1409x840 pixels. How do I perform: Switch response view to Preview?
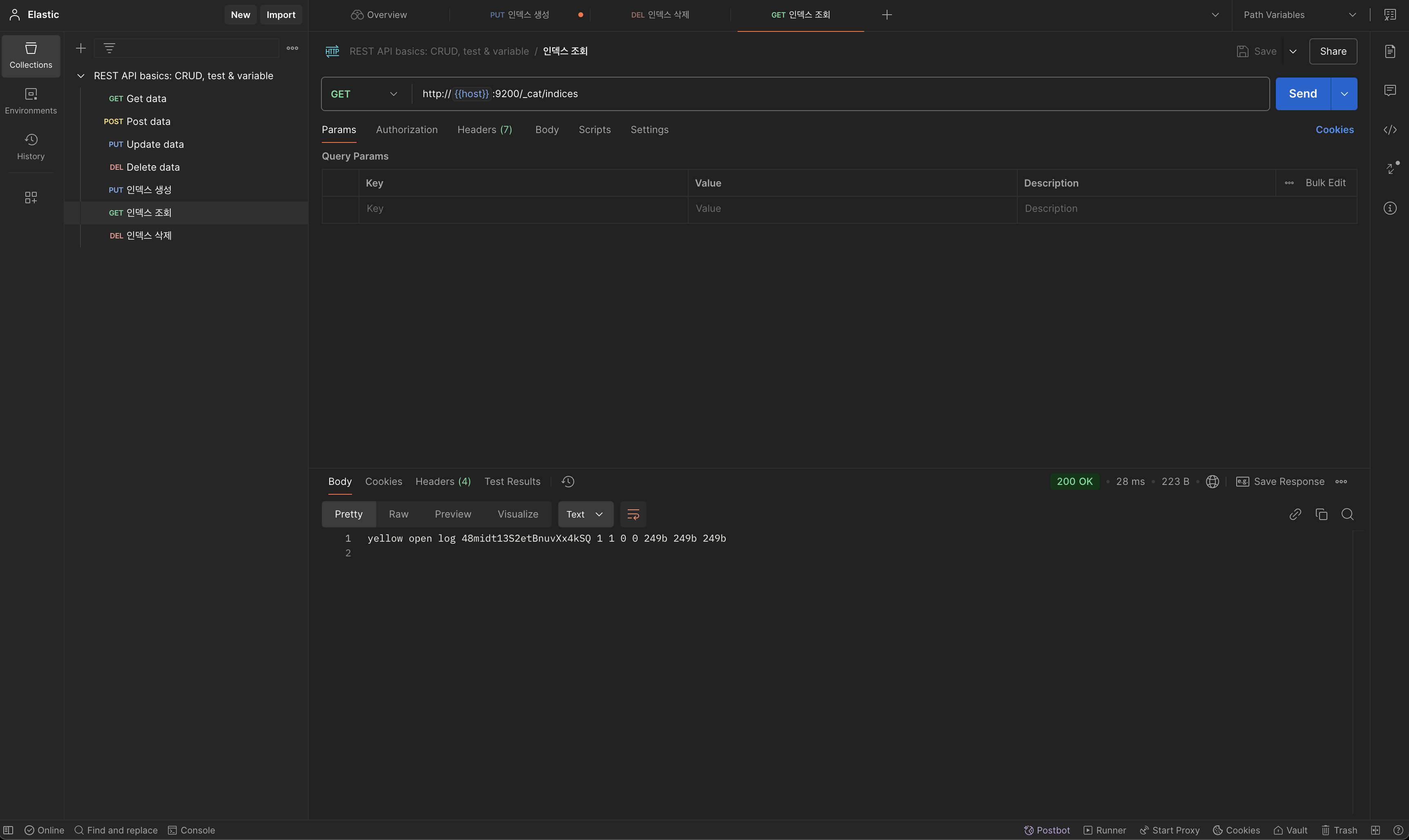(453, 514)
